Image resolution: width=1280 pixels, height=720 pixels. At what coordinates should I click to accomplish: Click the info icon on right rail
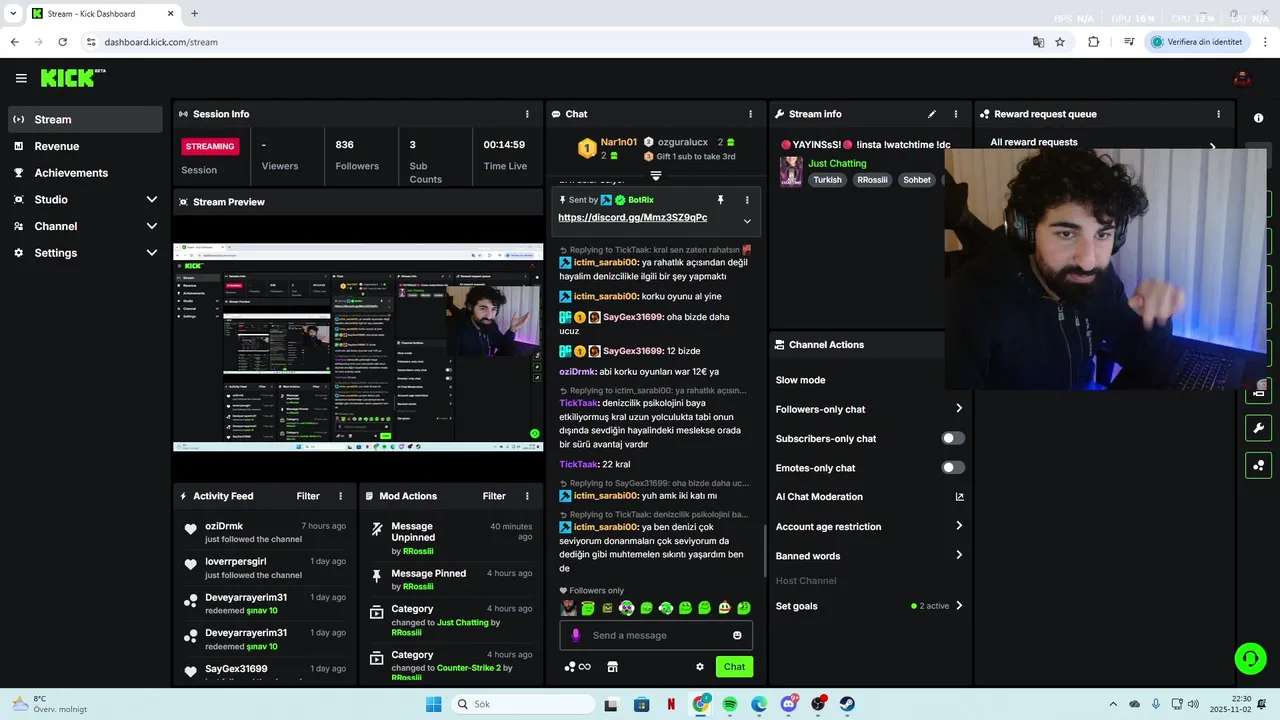coord(1258,118)
